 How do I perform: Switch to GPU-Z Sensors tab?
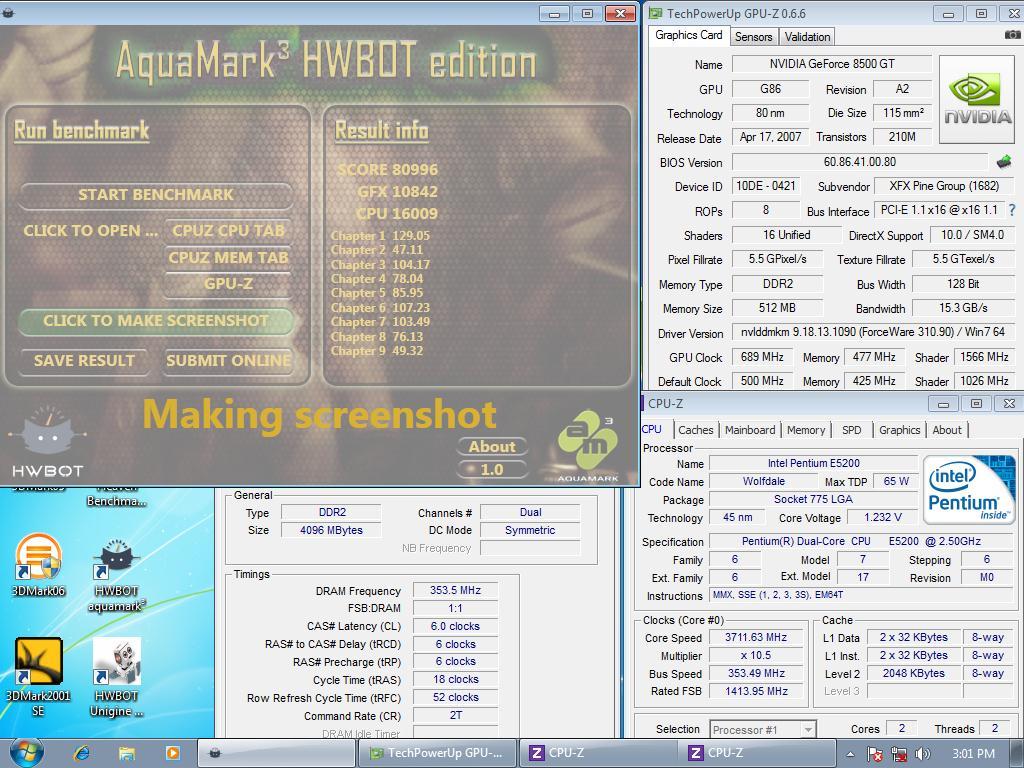tap(753, 37)
